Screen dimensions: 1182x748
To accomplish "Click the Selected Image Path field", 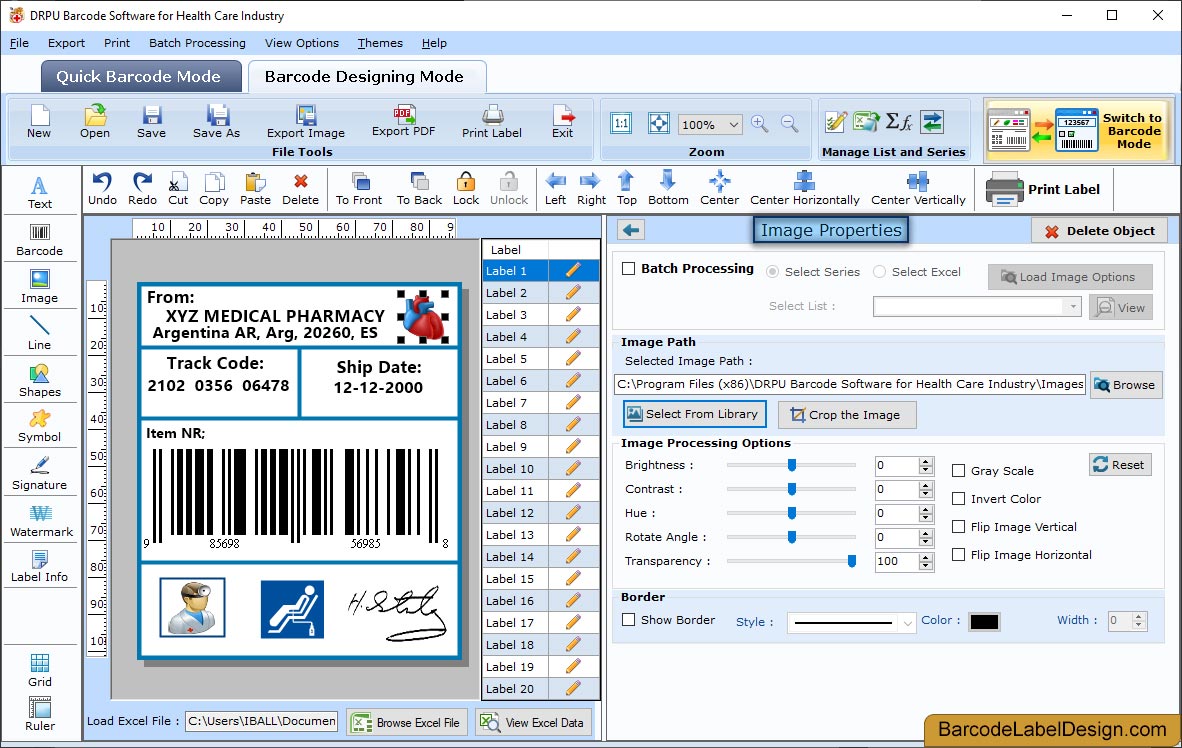I will coord(850,384).
